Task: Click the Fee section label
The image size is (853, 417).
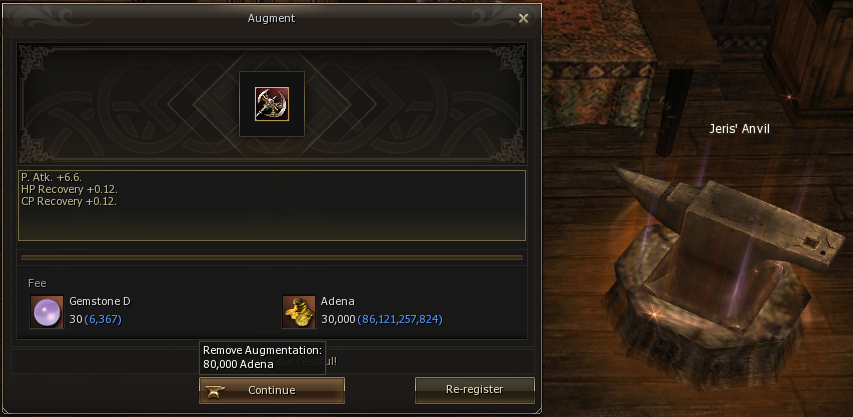Action: pos(38,283)
